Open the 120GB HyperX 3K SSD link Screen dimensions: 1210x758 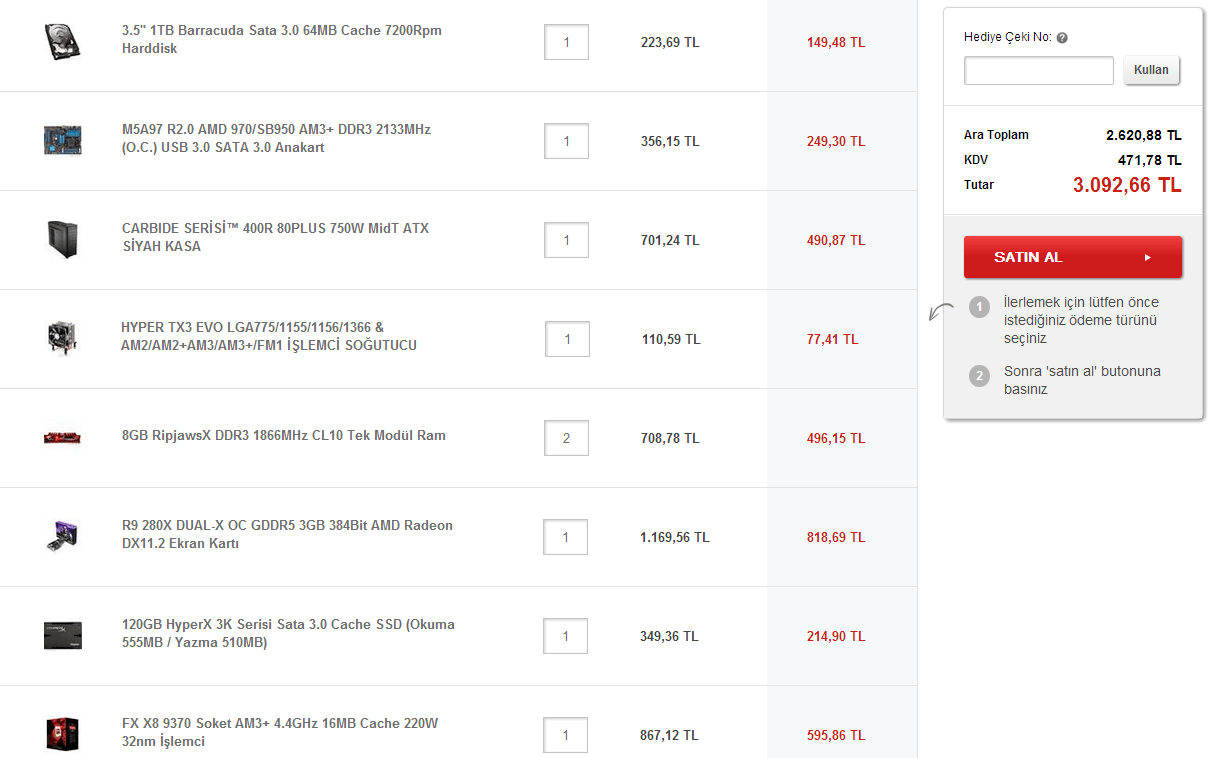click(288, 633)
